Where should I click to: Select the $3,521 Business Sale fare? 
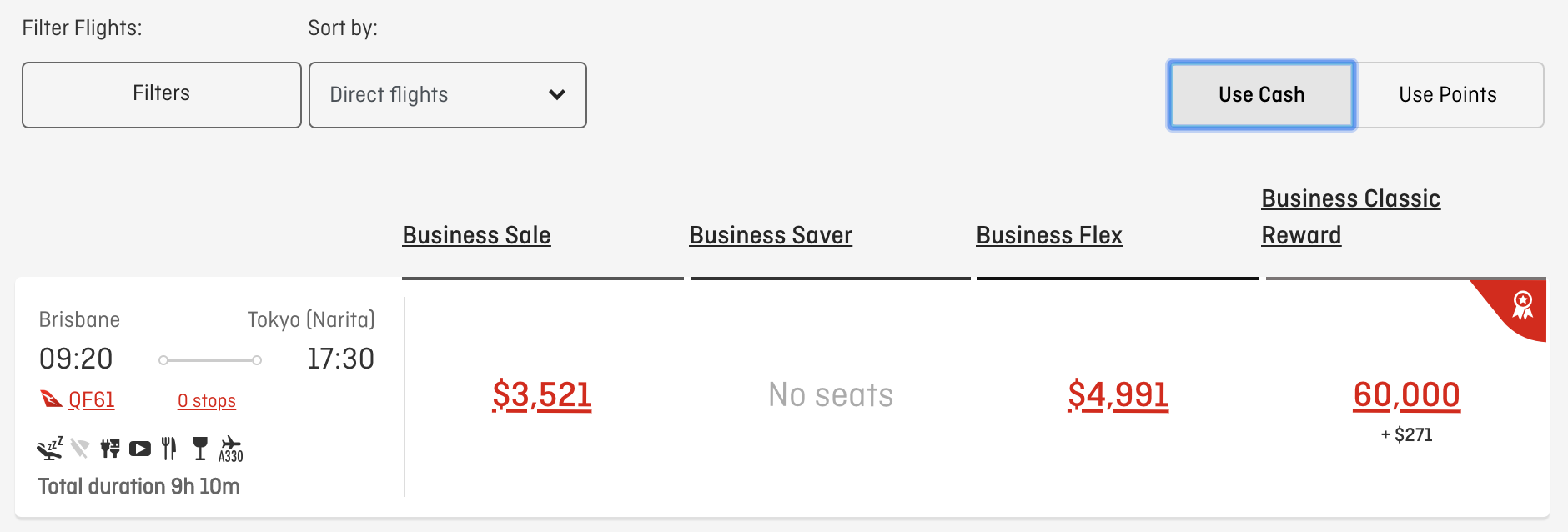tap(542, 394)
